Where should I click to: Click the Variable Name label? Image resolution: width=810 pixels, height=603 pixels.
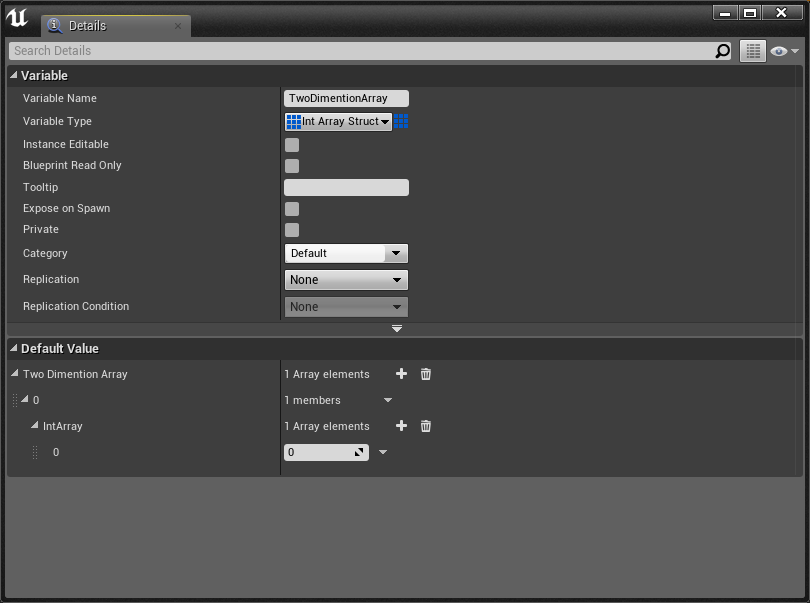(60, 98)
